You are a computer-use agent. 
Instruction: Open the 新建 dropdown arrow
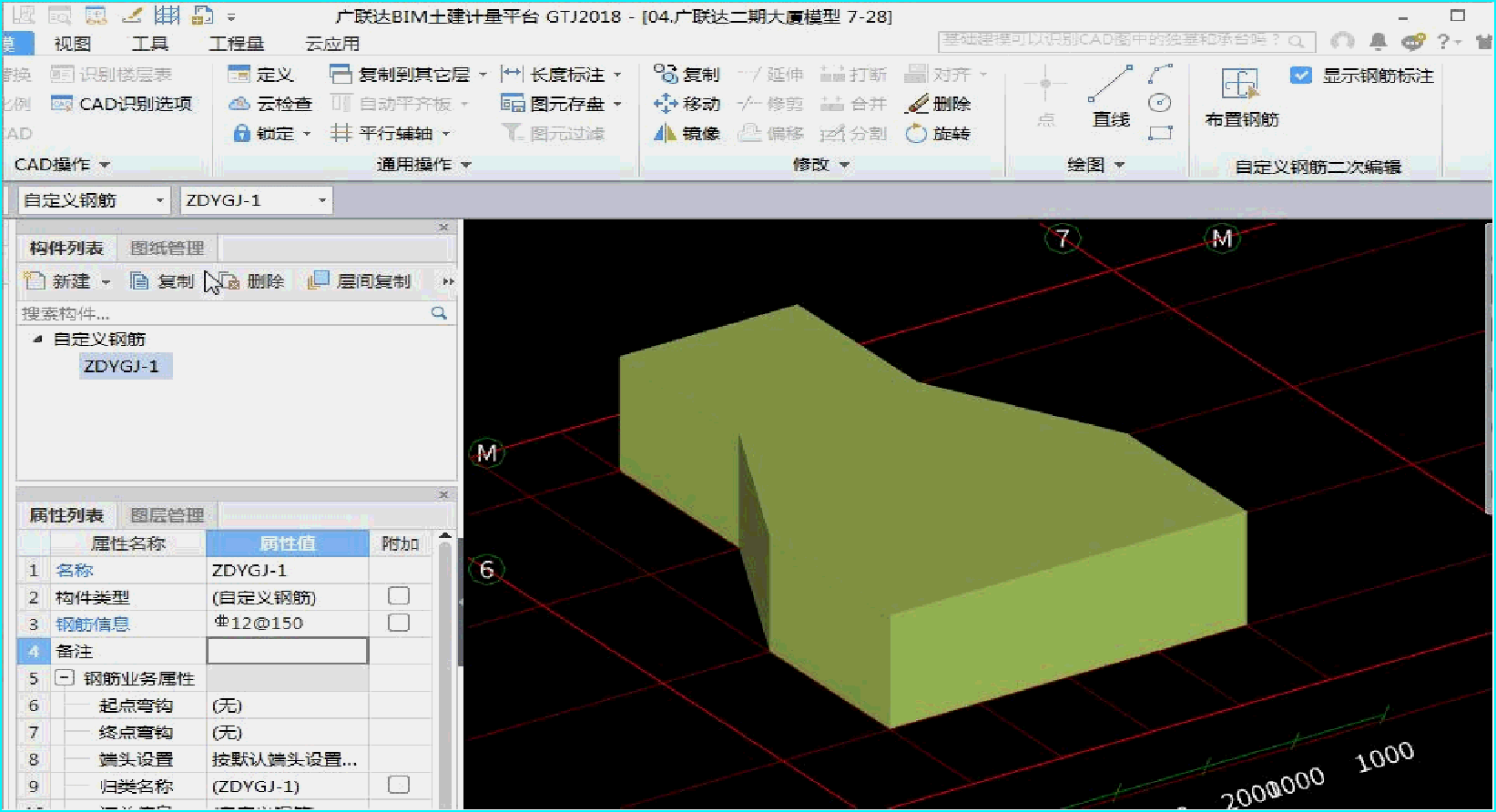point(106,282)
